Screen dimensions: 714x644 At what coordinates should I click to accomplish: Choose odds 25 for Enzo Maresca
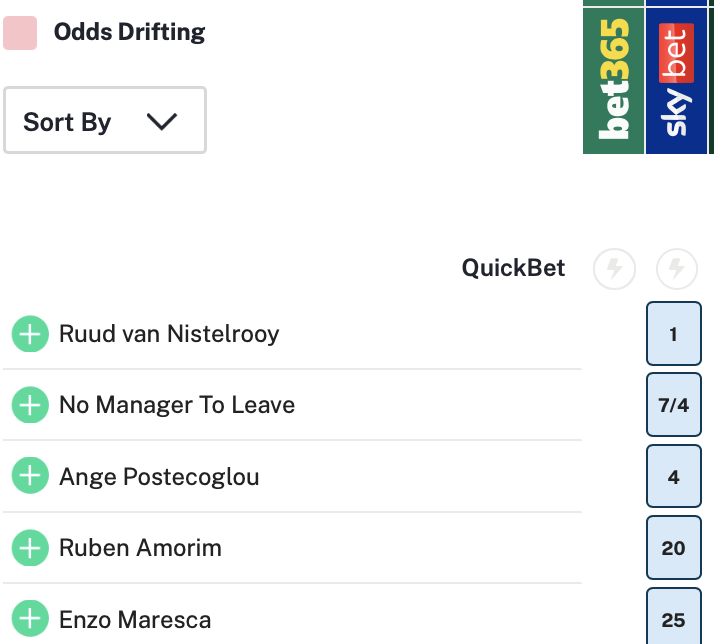673,619
